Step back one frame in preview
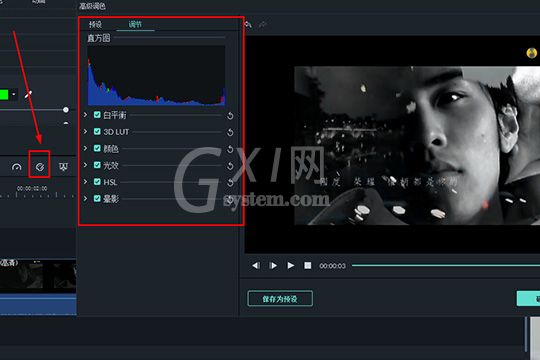 click(x=256, y=266)
